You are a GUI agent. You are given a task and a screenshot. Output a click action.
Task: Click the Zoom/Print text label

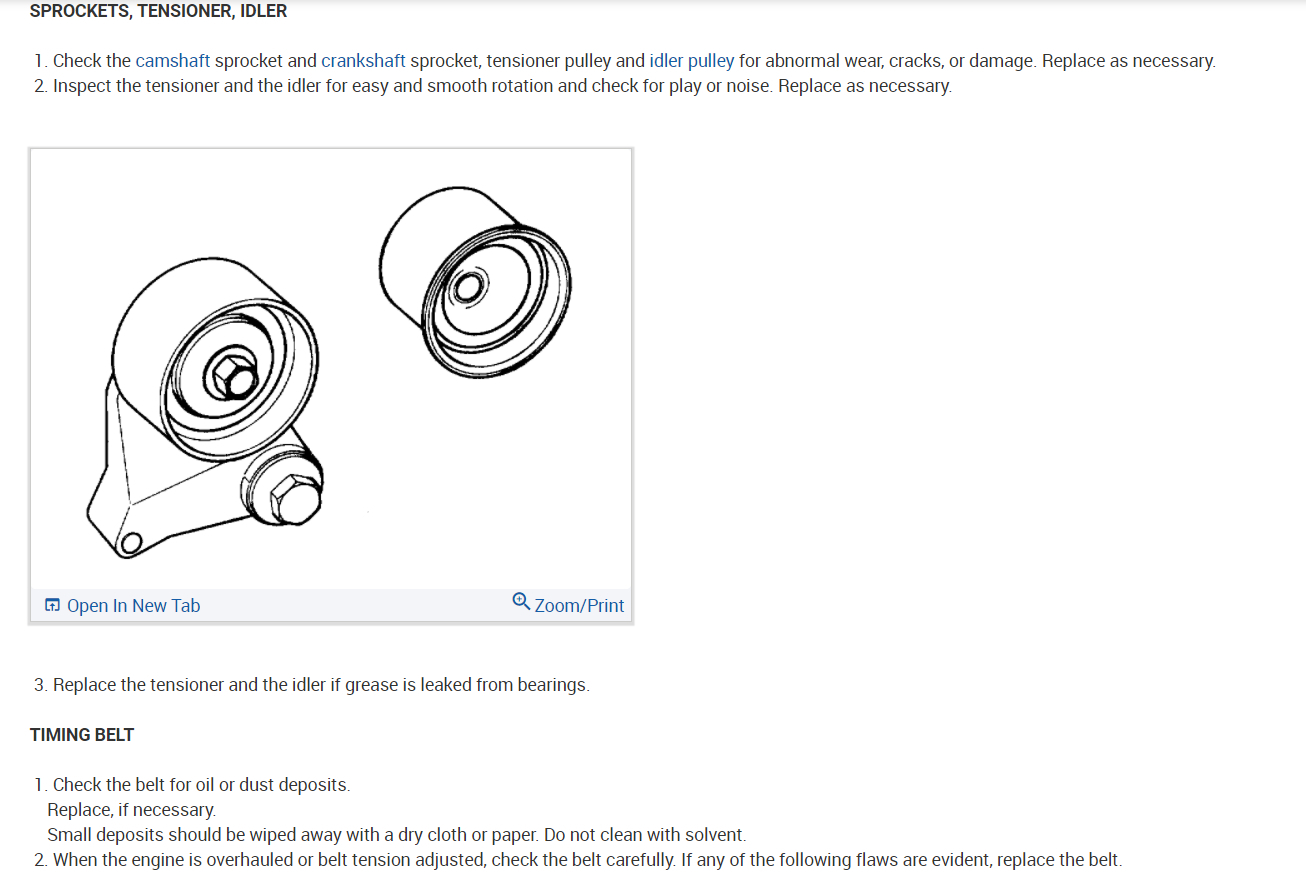click(579, 606)
